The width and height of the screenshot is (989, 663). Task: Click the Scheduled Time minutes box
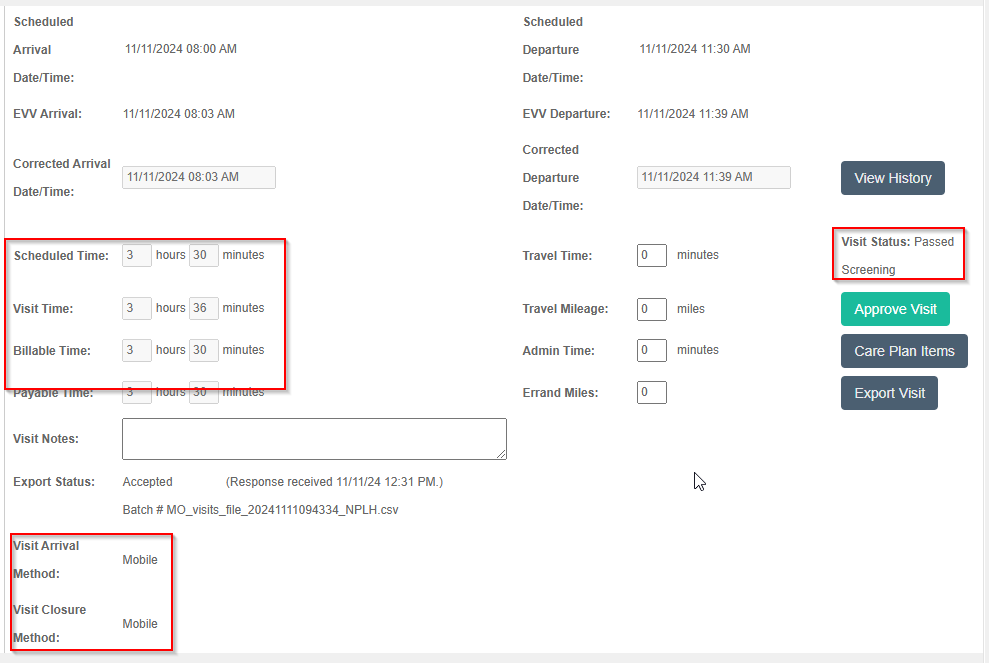[x=204, y=255]
